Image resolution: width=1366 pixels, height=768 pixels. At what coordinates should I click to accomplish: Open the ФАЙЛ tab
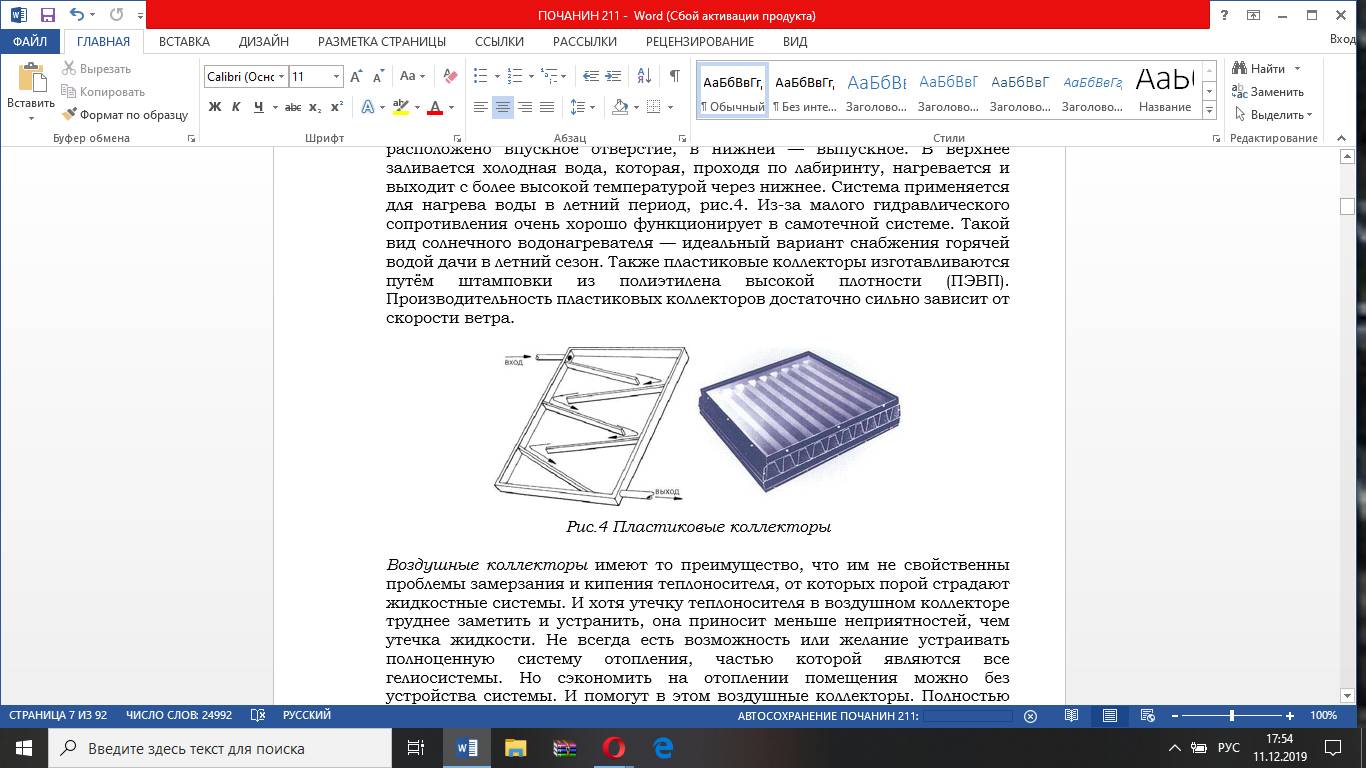[30, 42]
